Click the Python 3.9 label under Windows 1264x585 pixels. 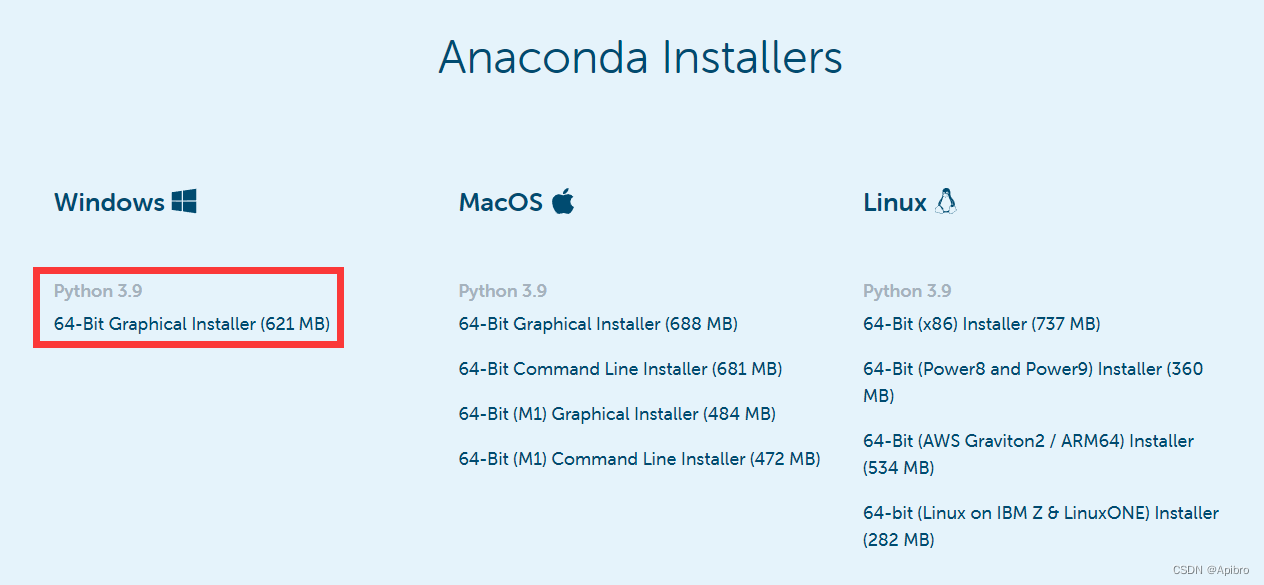97,290
